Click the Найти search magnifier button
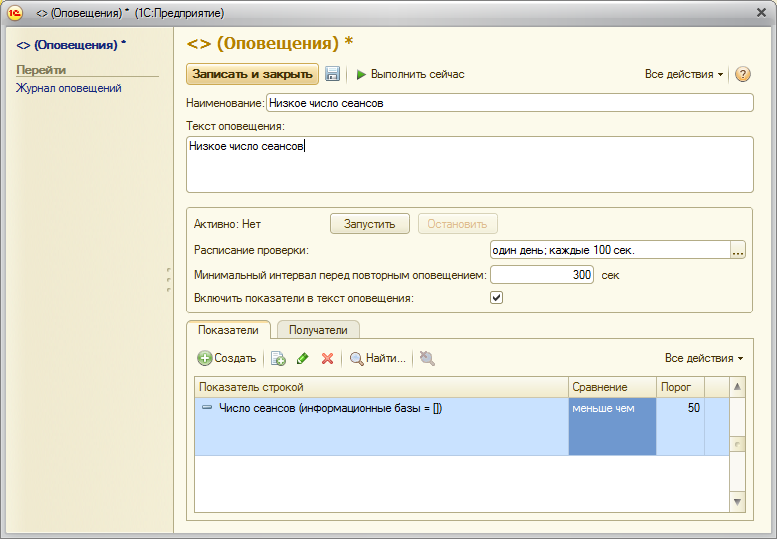The image size is (777, 539). pos(377,358)
